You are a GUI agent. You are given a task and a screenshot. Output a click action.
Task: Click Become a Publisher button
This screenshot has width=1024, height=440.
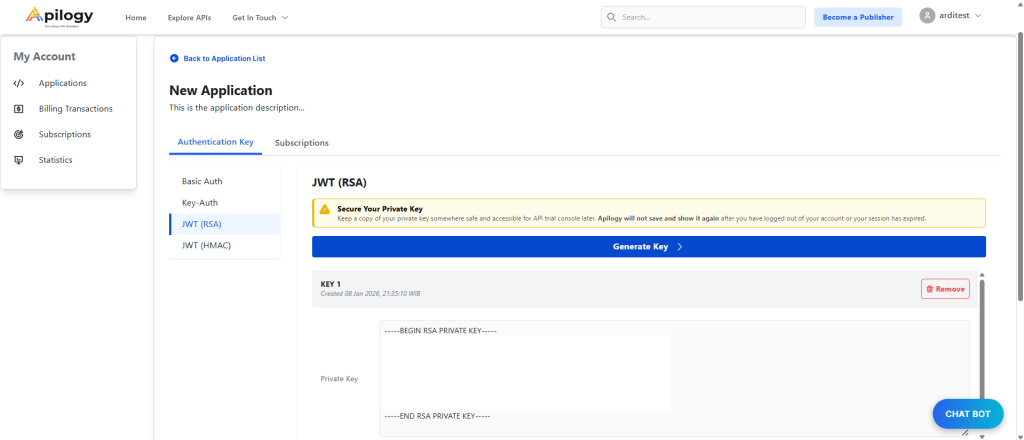click(857, 17)
